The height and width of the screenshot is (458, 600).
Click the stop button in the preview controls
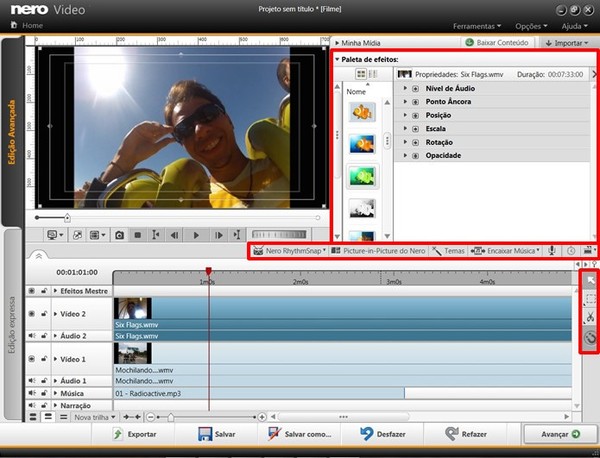[138, 235]
